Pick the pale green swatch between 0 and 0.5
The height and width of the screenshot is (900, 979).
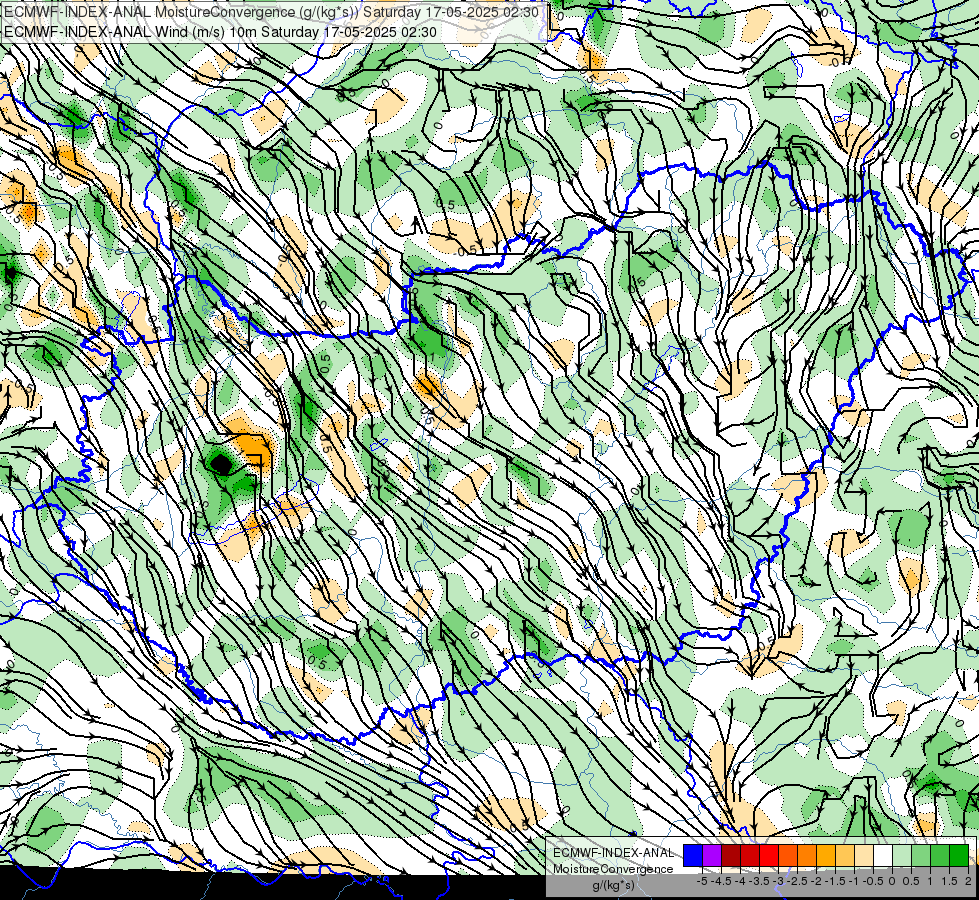point(902,856)
